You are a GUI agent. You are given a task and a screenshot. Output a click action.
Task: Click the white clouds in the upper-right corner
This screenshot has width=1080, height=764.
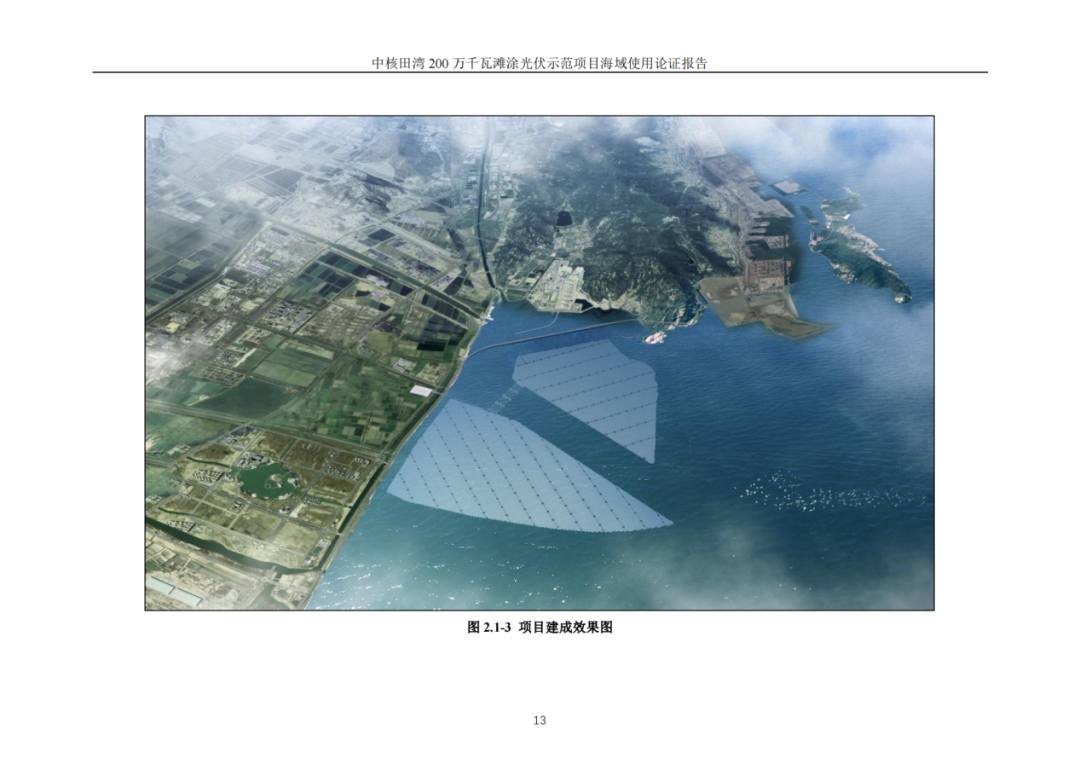coord(880,150)
